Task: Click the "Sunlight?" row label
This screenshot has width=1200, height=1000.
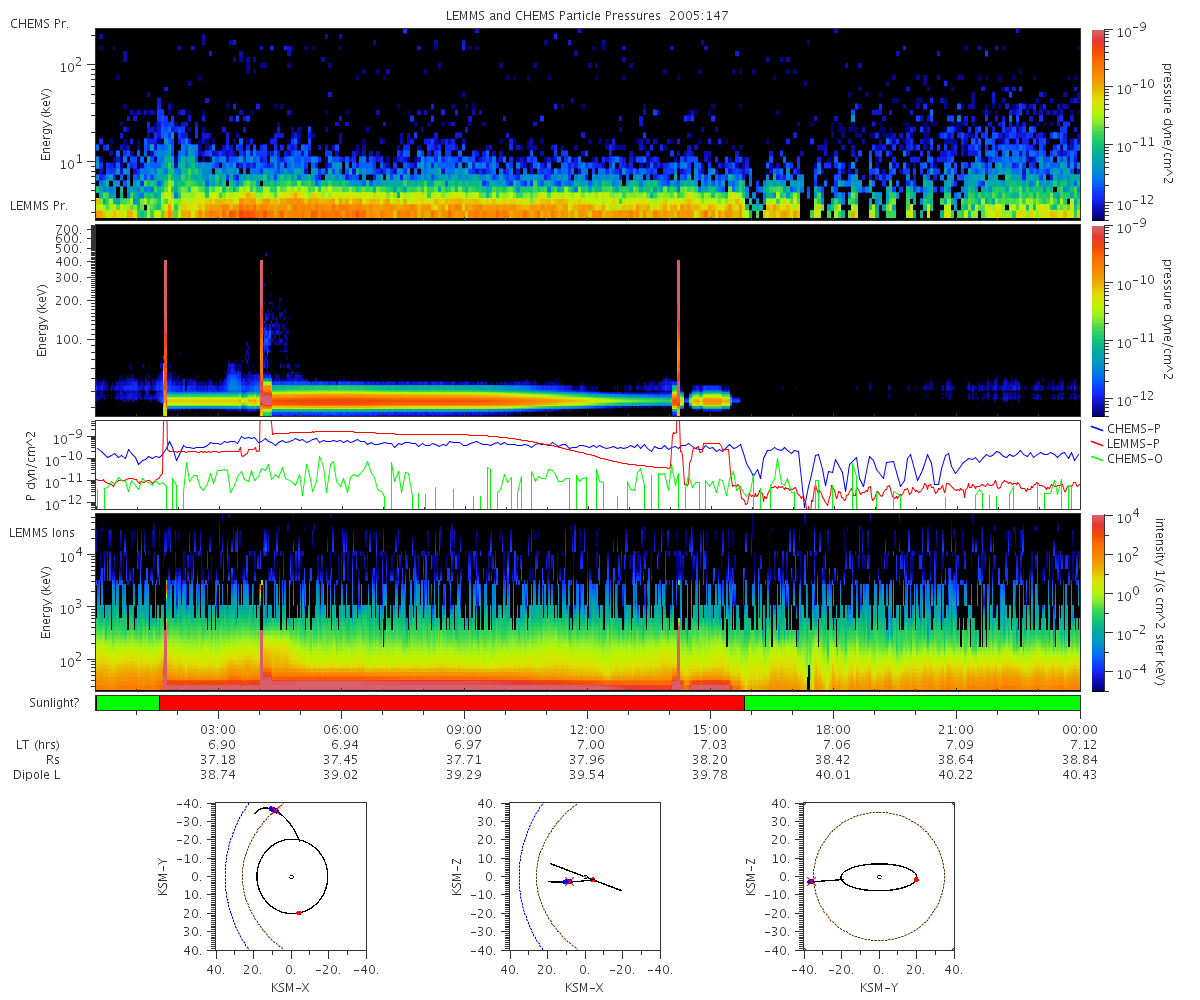Action: click(53, 703)
